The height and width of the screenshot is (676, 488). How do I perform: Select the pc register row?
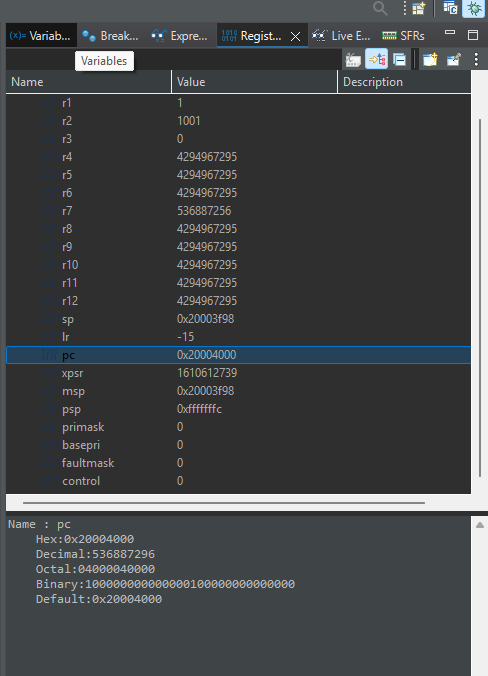point(238,355)
